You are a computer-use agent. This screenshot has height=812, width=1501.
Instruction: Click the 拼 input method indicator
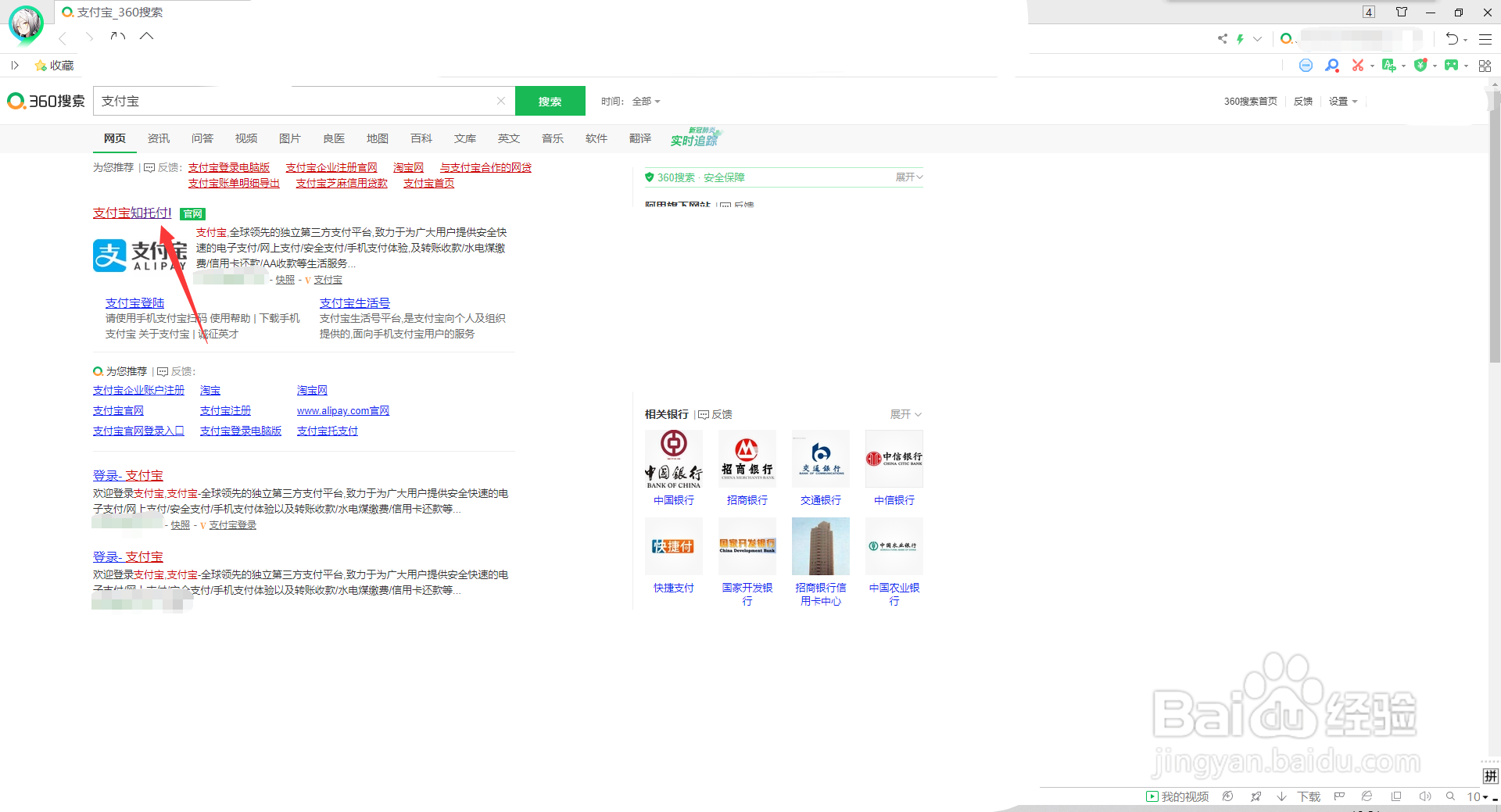point(1491,776)
